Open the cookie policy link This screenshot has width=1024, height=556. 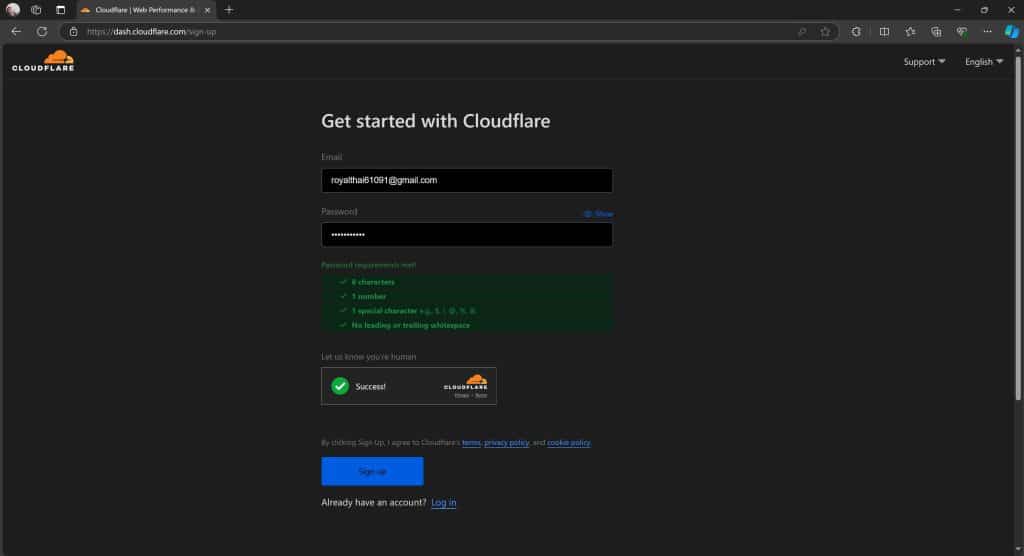tap(568, 443)
